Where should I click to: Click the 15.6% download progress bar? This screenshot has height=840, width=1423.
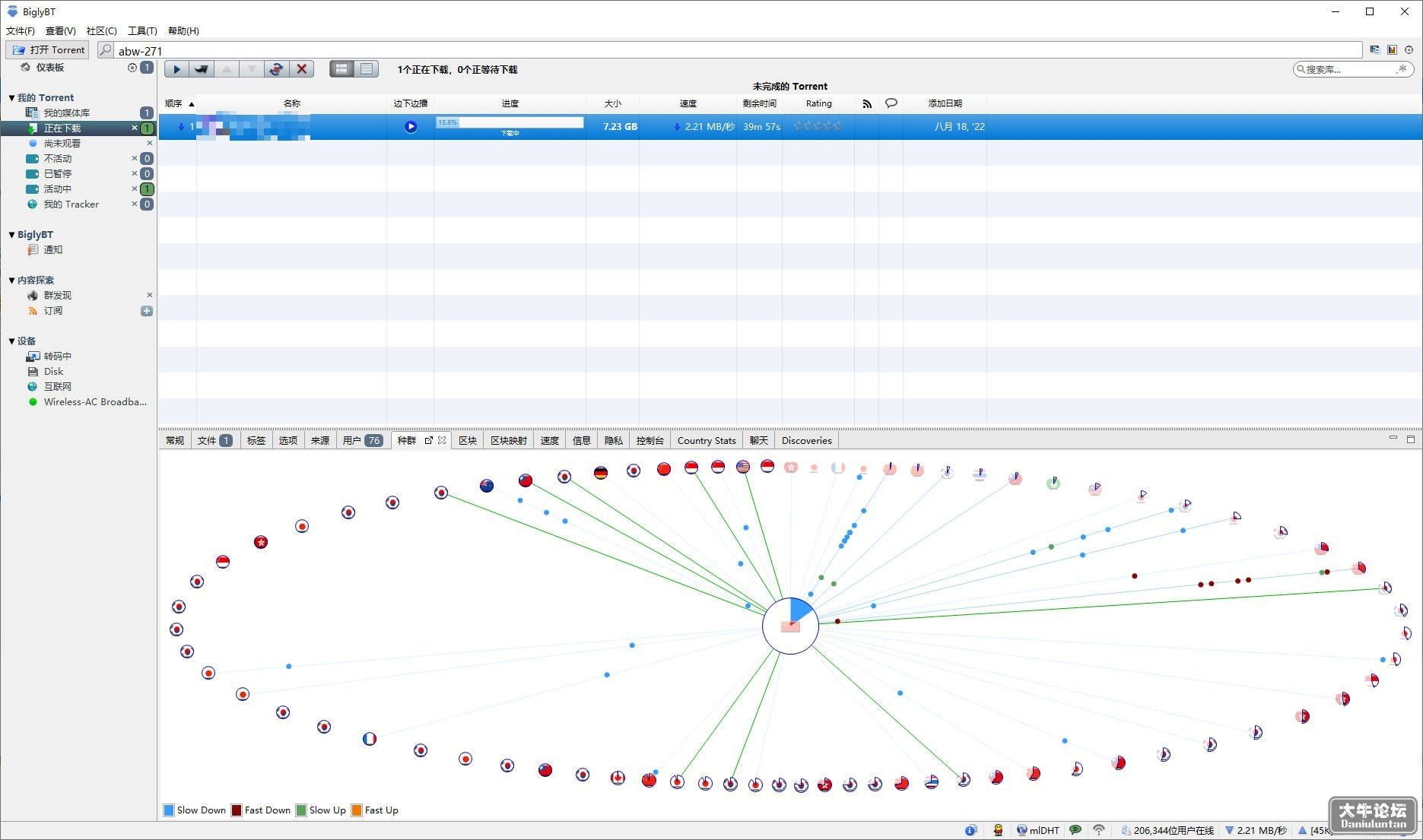pos(510,122)
